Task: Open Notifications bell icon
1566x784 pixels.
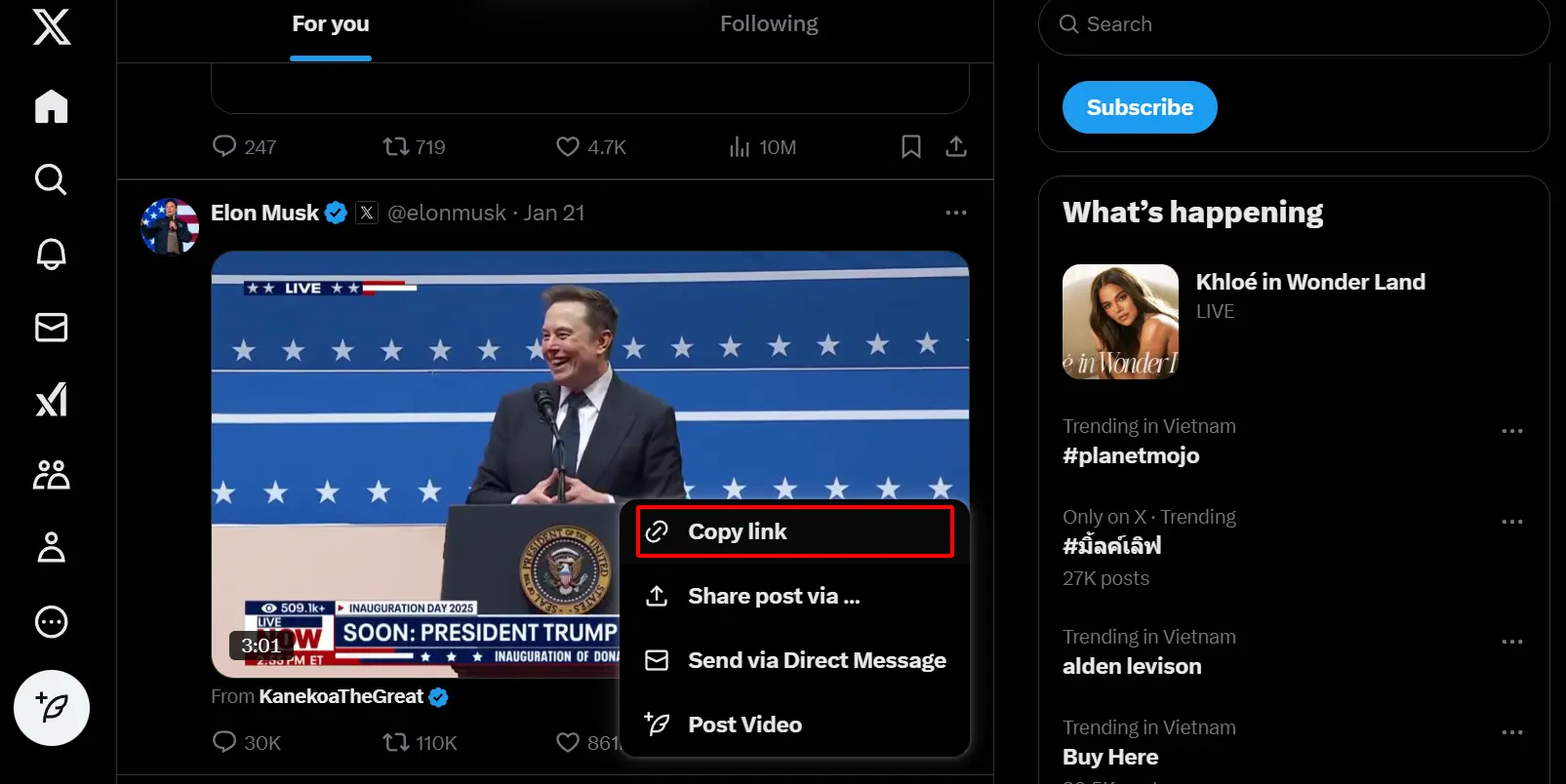Action: 52,254
